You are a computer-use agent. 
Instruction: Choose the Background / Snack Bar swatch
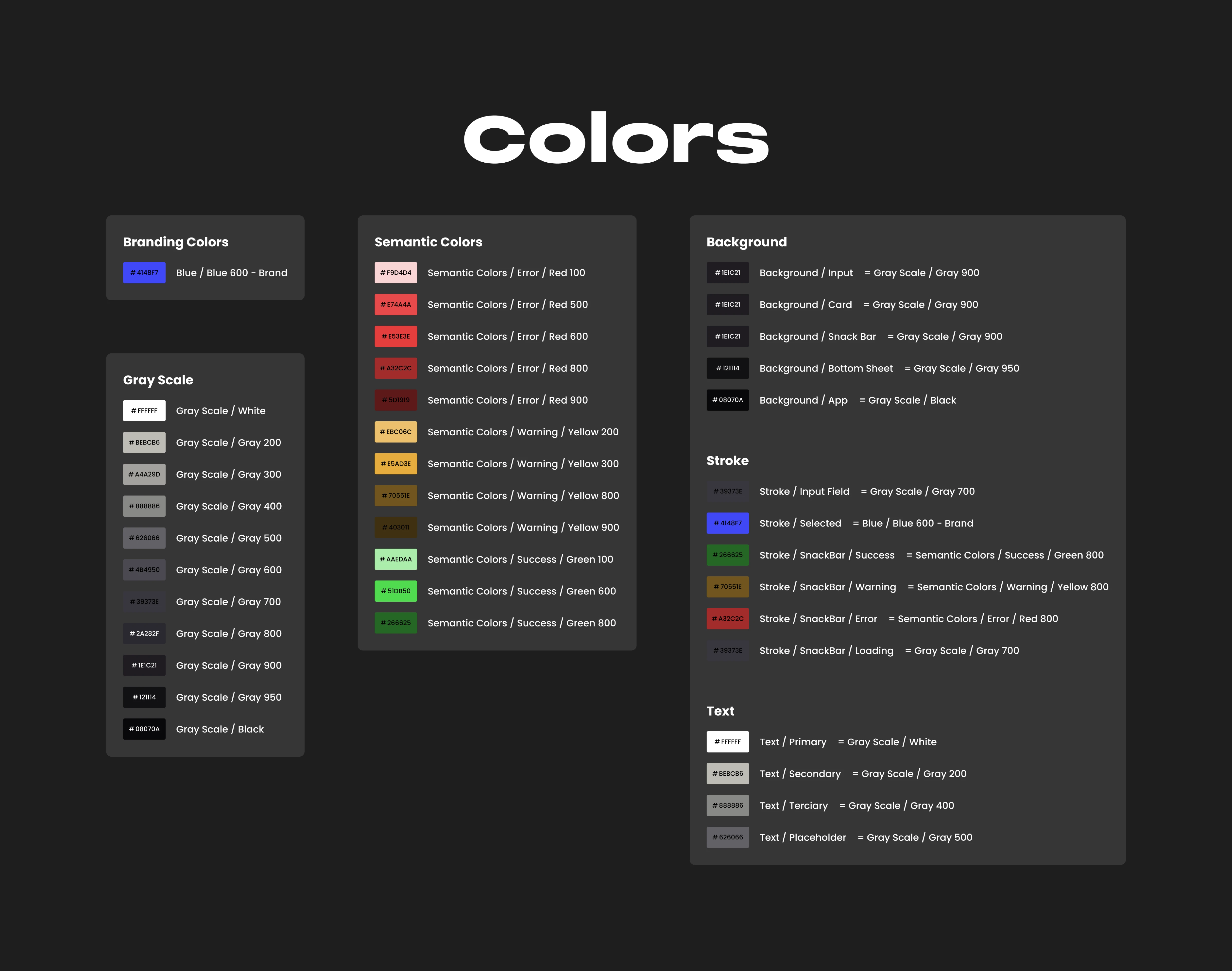pos(728,337)
